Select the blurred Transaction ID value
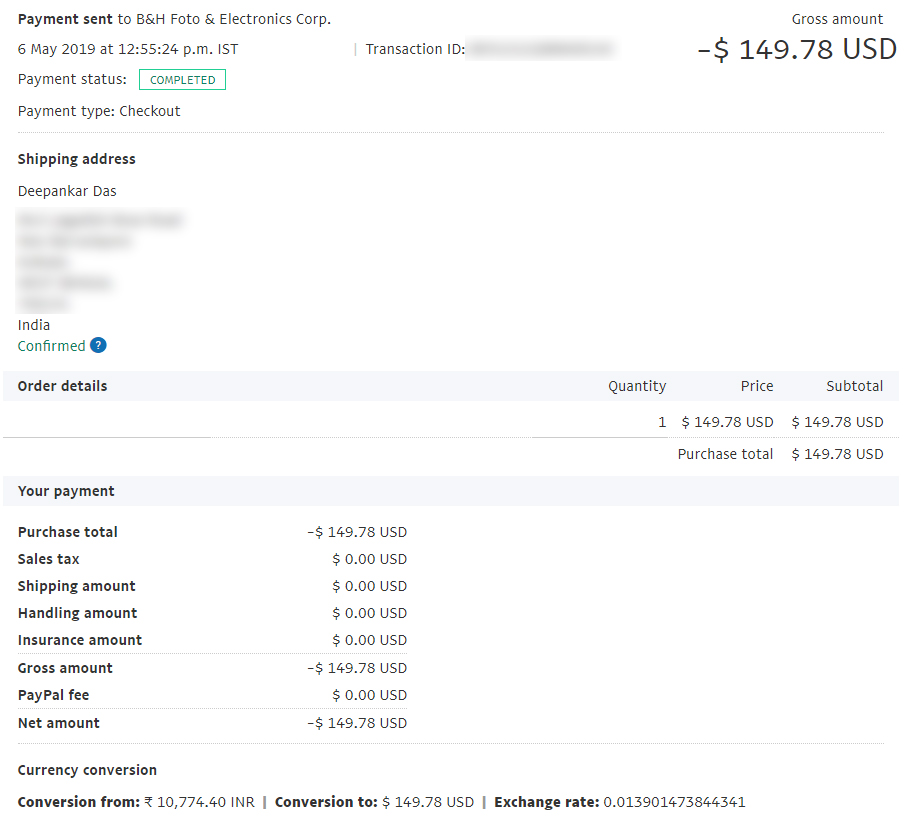Image resolution: width=911 pixels, height=825 pixels. 541,49
